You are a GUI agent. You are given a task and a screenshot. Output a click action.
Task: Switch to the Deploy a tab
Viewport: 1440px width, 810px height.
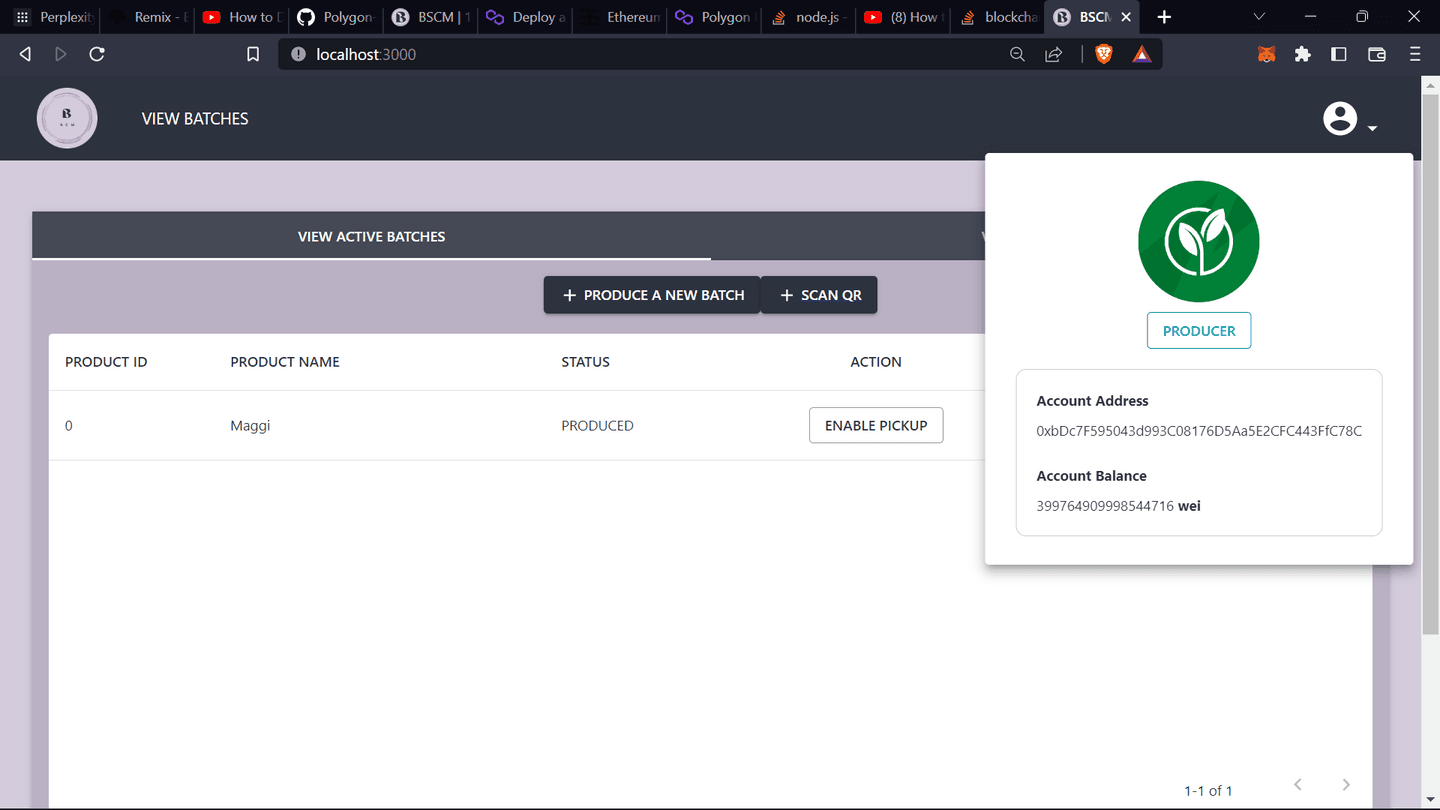(x=525, y=17)
